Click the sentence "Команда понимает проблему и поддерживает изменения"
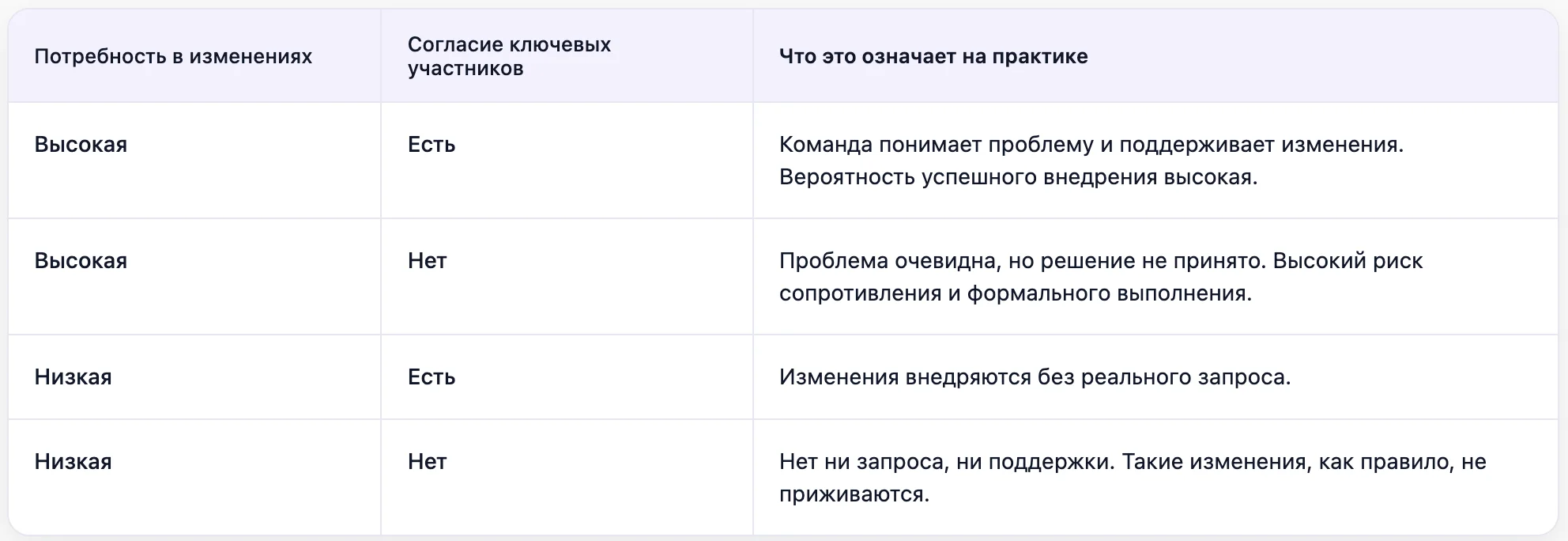This screenshot has width=1568, height=541. [1091, 145]
